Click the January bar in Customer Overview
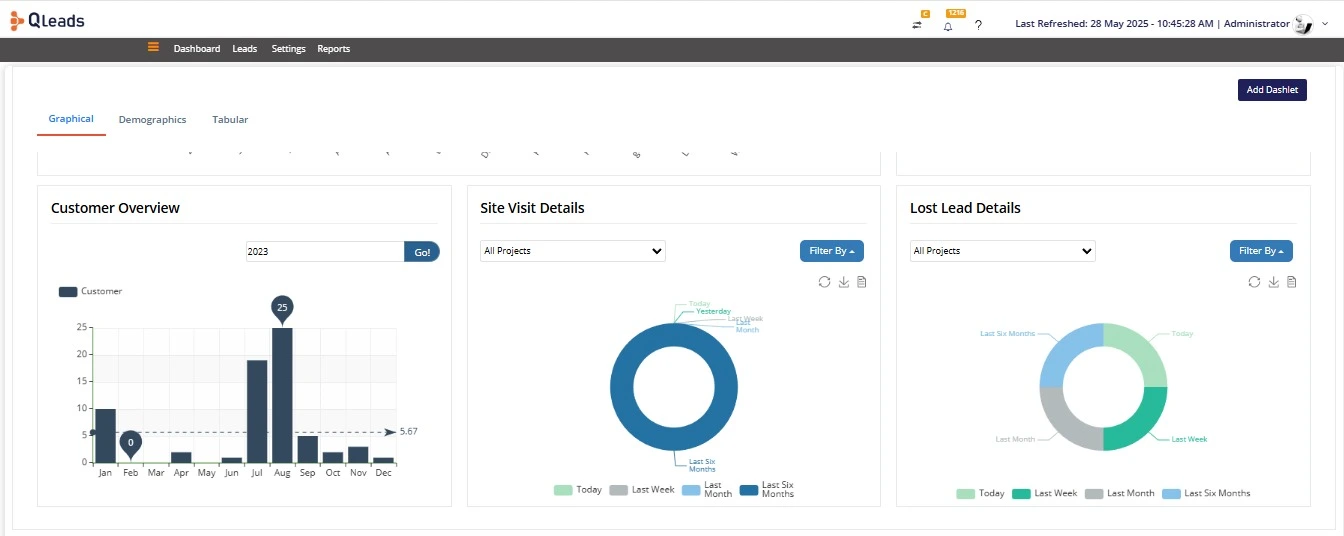The image size is (1344, 536). (105, 435)
